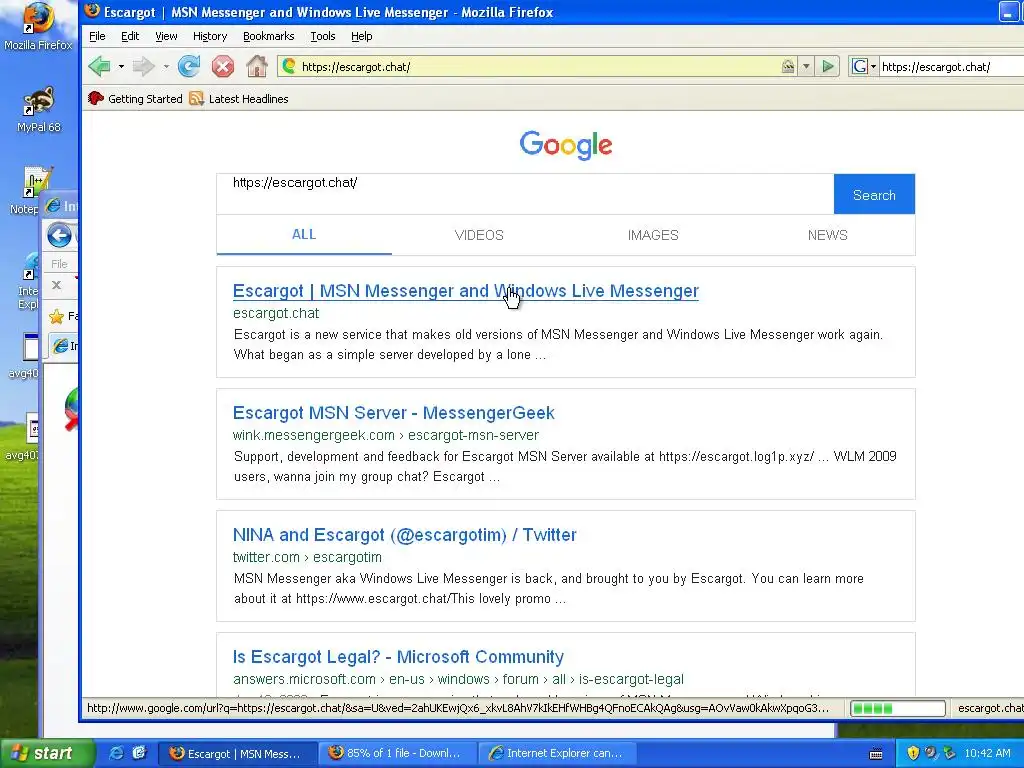Screen dimensions: 1024x768
Task: Click the page loading progress bar
Action: point(898,709)
